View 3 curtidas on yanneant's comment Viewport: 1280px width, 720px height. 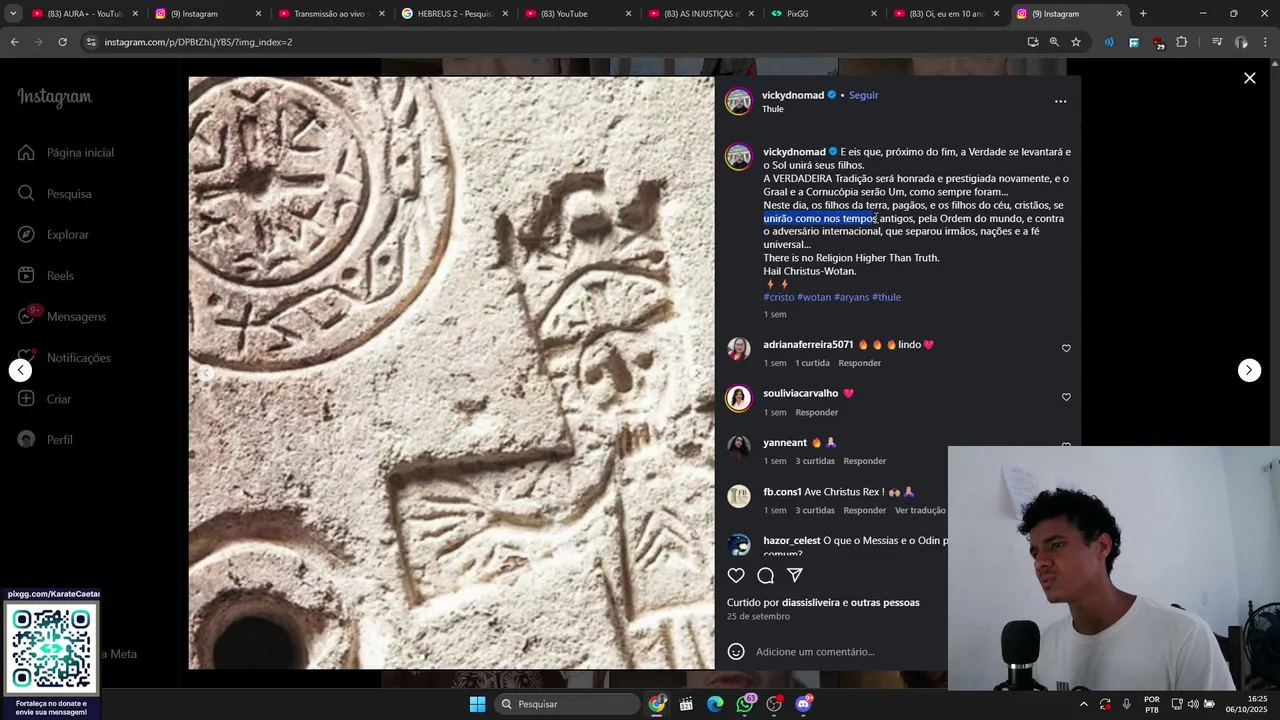pos(815,461)
